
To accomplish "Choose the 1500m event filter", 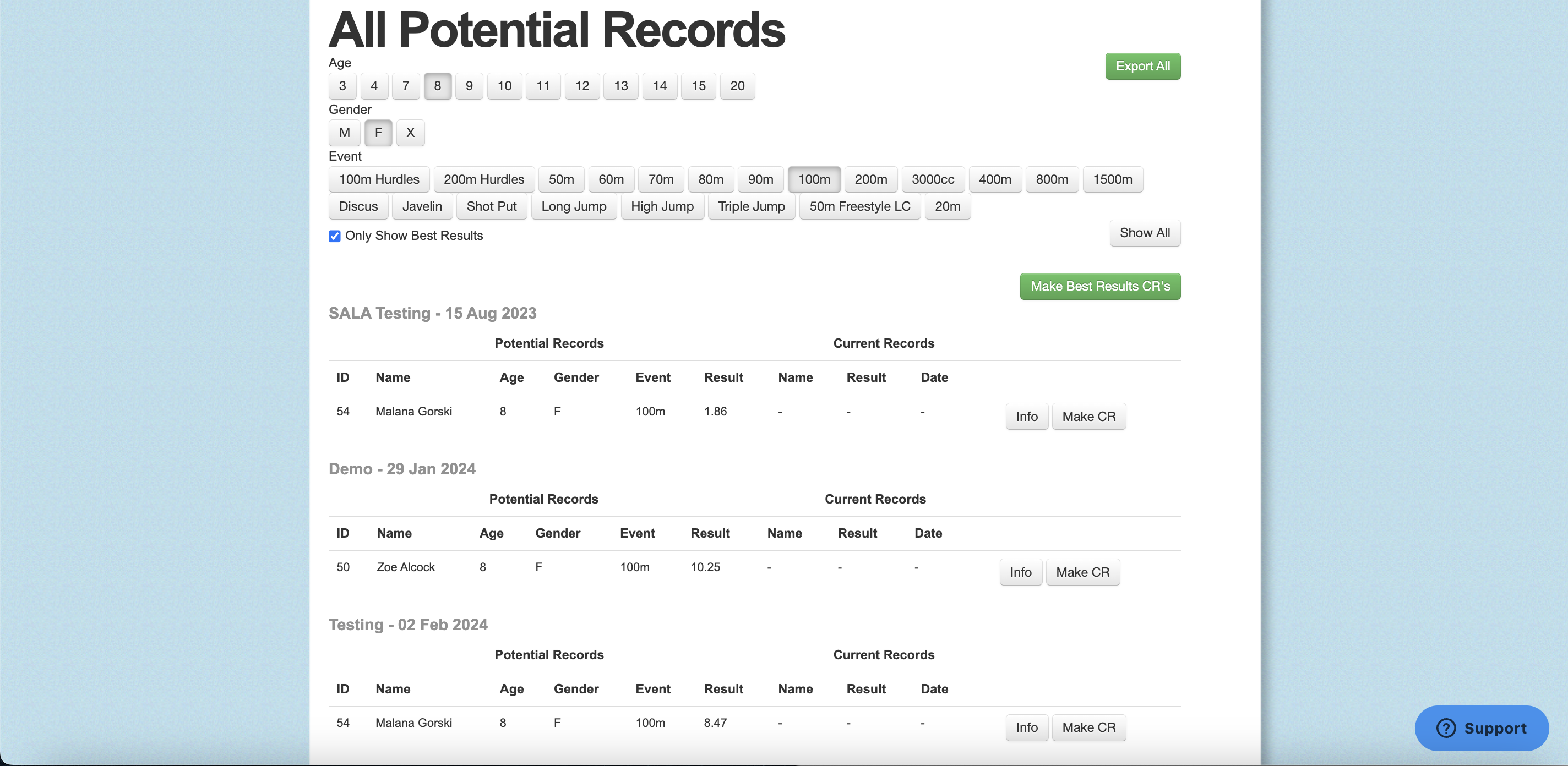I will 1113,179.
